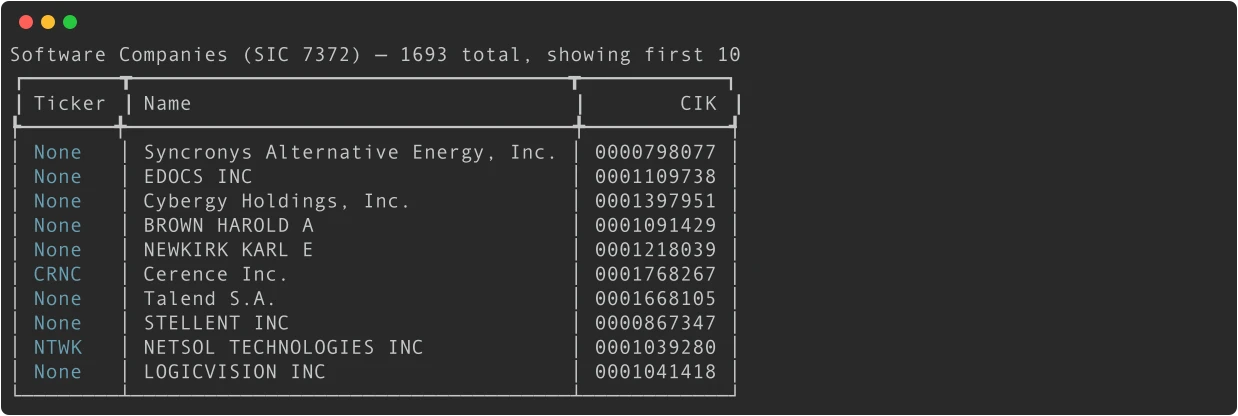The image size is (1238, 416).
Task: Select BROWN HAROLD A name
Action: pyautogui.click(x=228, y=225)
